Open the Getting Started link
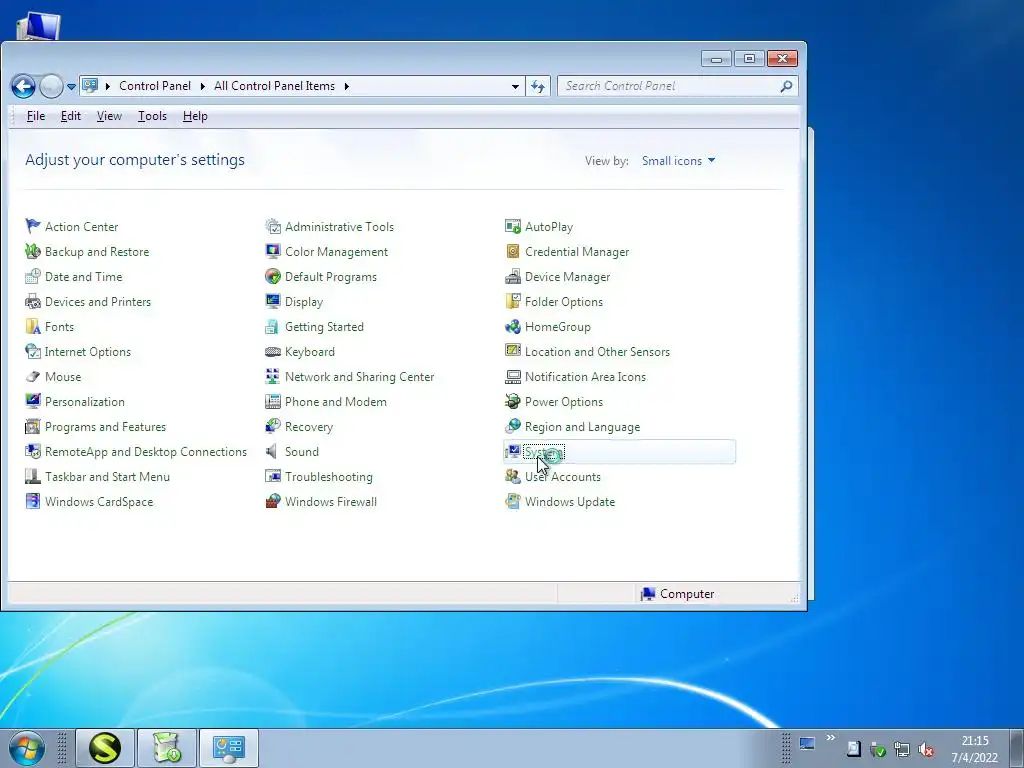 324,327
